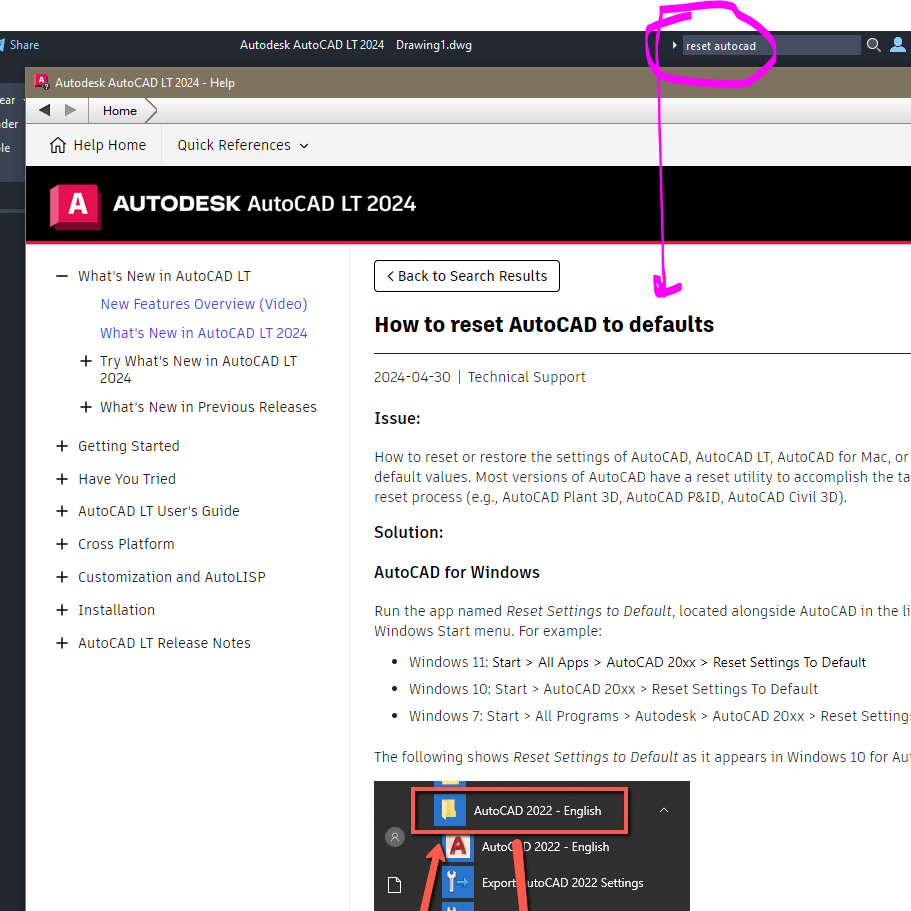Navigate back with the left arrow in Help
Image resolution: width=911 pixels, height=911 pixels.
pyautogui.click(x=44, y=110)
